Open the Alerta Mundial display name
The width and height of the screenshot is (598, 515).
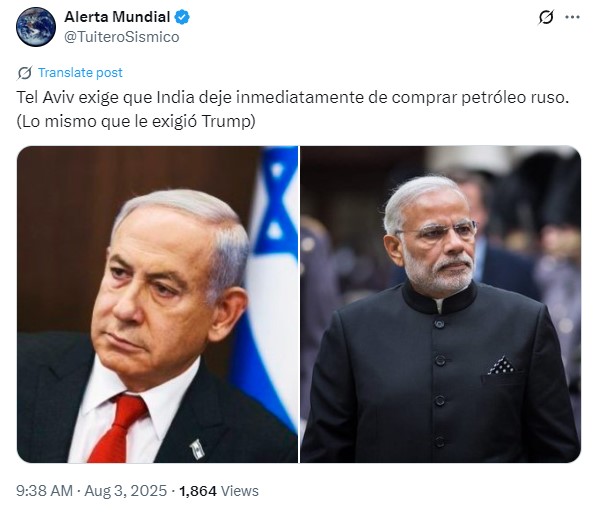[117, 17]
